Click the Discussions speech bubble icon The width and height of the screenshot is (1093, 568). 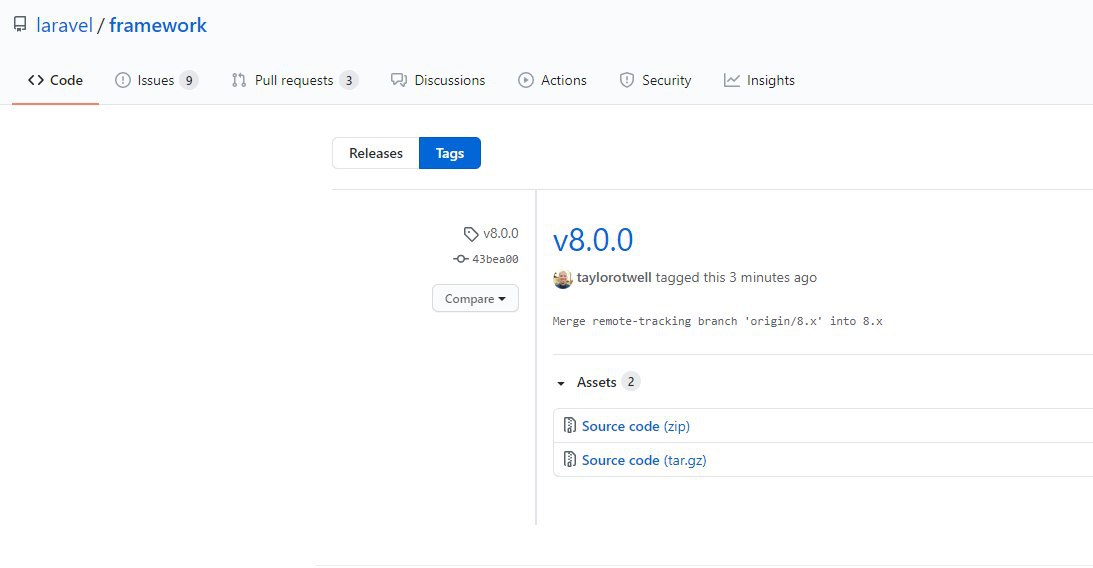click(x=399, y=80)
